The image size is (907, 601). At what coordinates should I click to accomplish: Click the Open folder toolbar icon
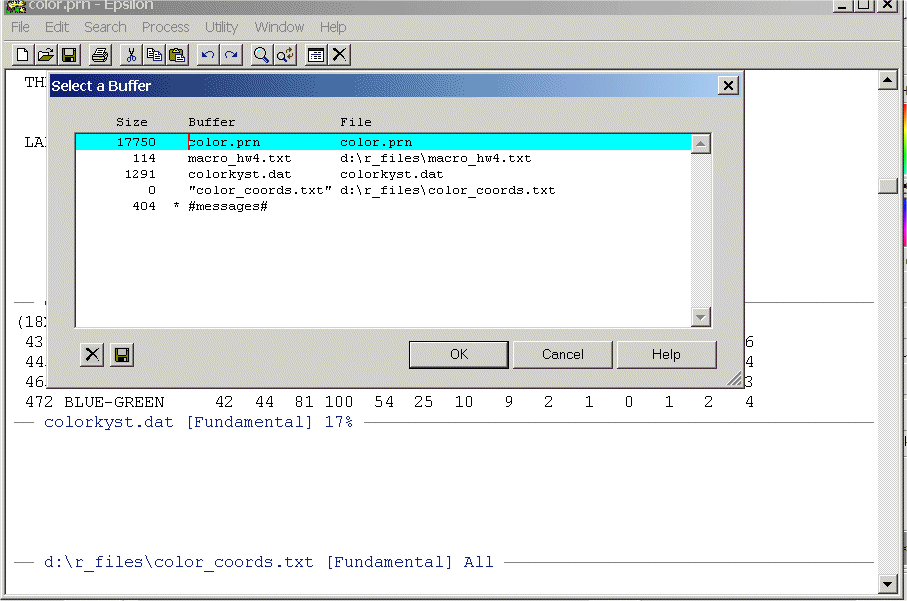coord(46,54)
